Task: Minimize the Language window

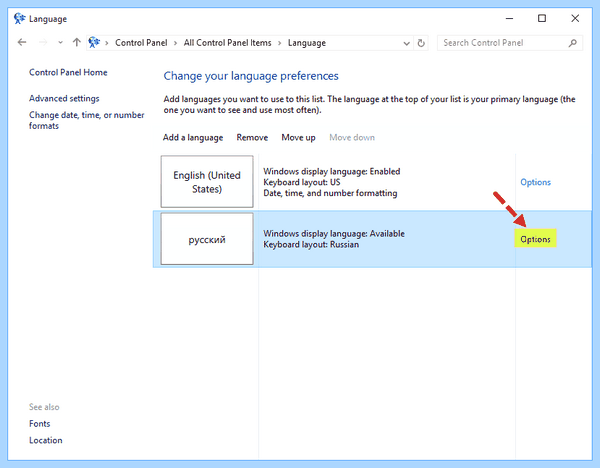Action: (509, 18)
